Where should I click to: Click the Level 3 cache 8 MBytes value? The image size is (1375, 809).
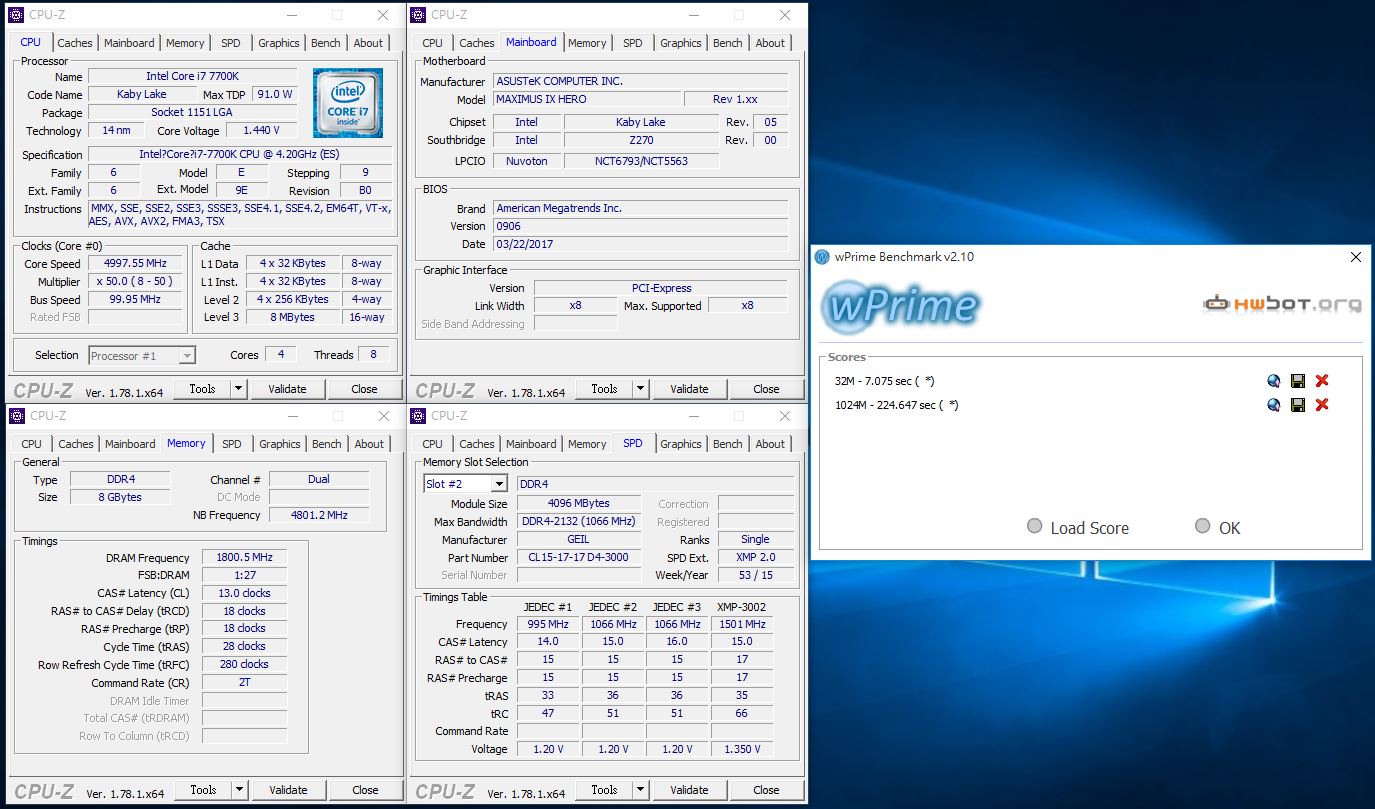[294, 317]
